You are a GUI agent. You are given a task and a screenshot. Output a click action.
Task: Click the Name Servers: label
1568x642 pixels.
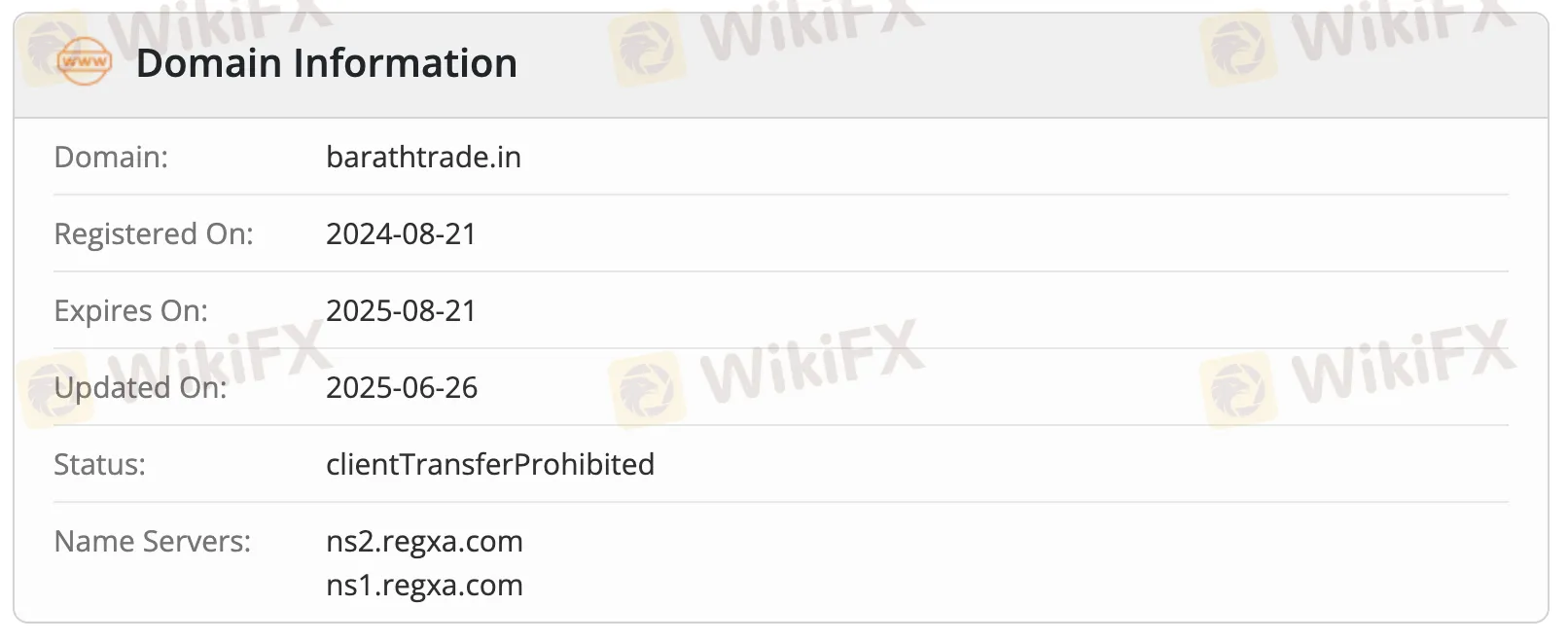152,541
